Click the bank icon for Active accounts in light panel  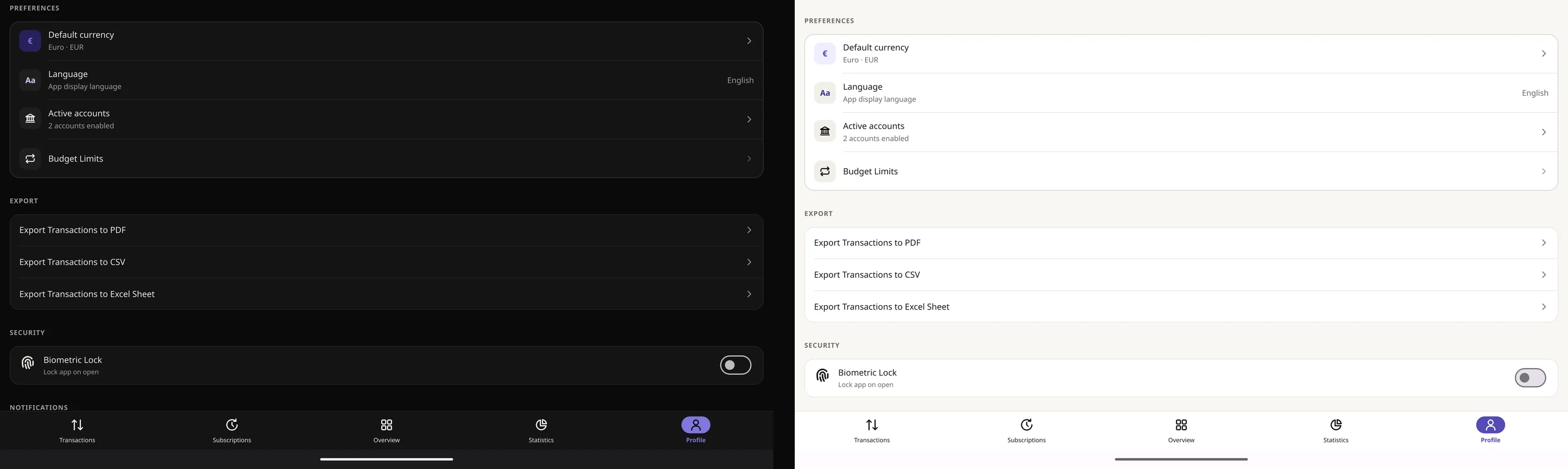825,132
